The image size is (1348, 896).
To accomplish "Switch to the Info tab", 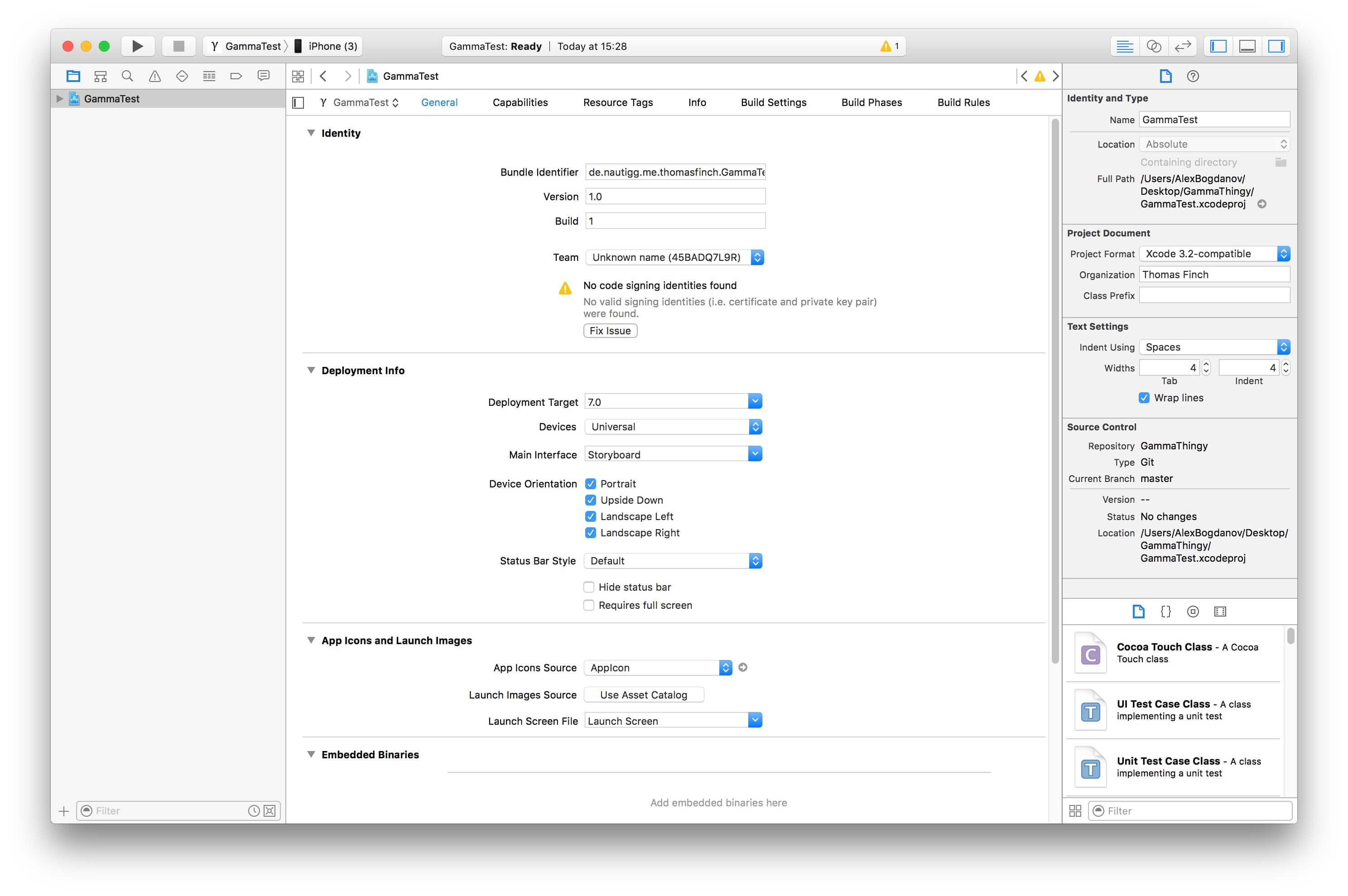I will pos(697,102).
